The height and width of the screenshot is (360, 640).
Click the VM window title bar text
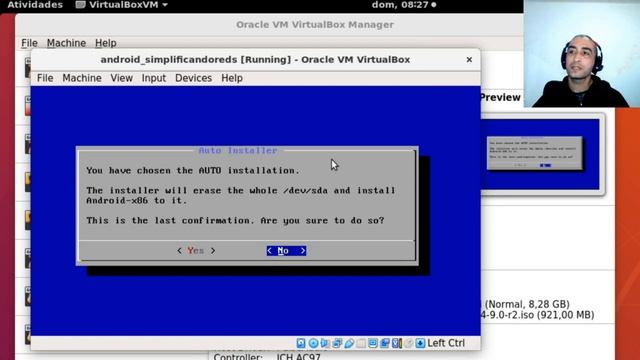[255, 60]
